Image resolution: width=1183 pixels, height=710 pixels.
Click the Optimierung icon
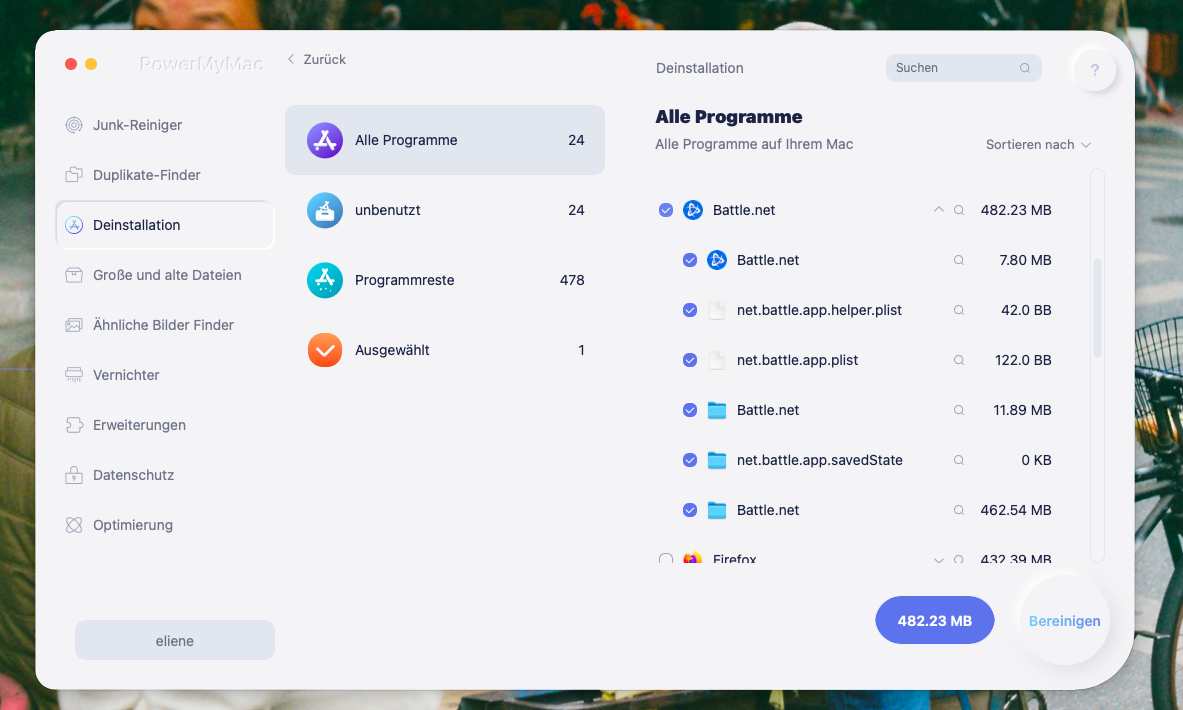click(74, 525)
